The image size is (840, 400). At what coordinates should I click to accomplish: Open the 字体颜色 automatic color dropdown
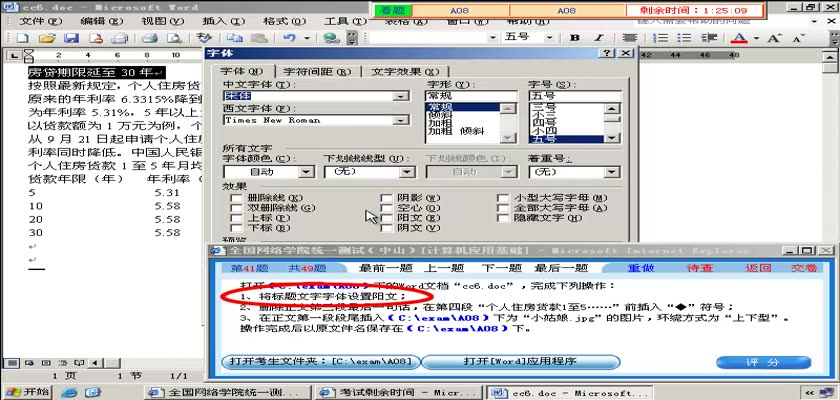coord(306,172)
